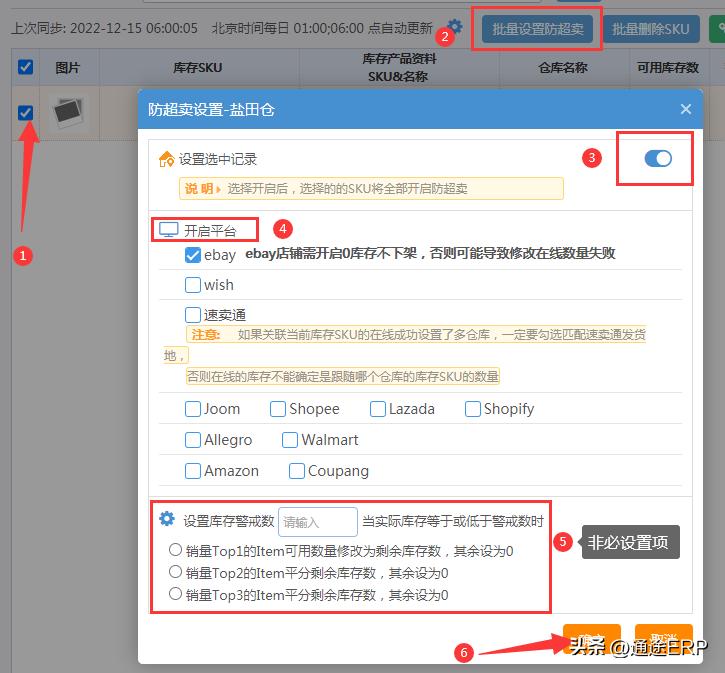Select 销量Top2的Item平分 radio option
This screenshot has width=725, height=673.
[175, 572]
